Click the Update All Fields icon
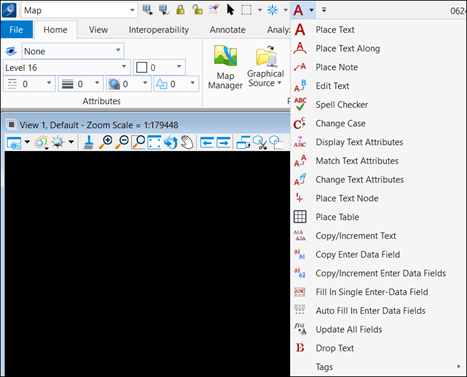The height and width of the screenshot is (377, 467). pyautogui.click(x=300, y=329)
